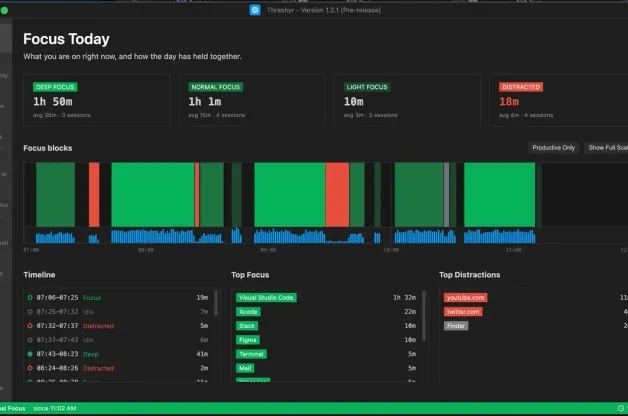This screenshot has width=628, height=416.
Task: Click the NORMAL FOCUS badge
Action: pos(215,87)
